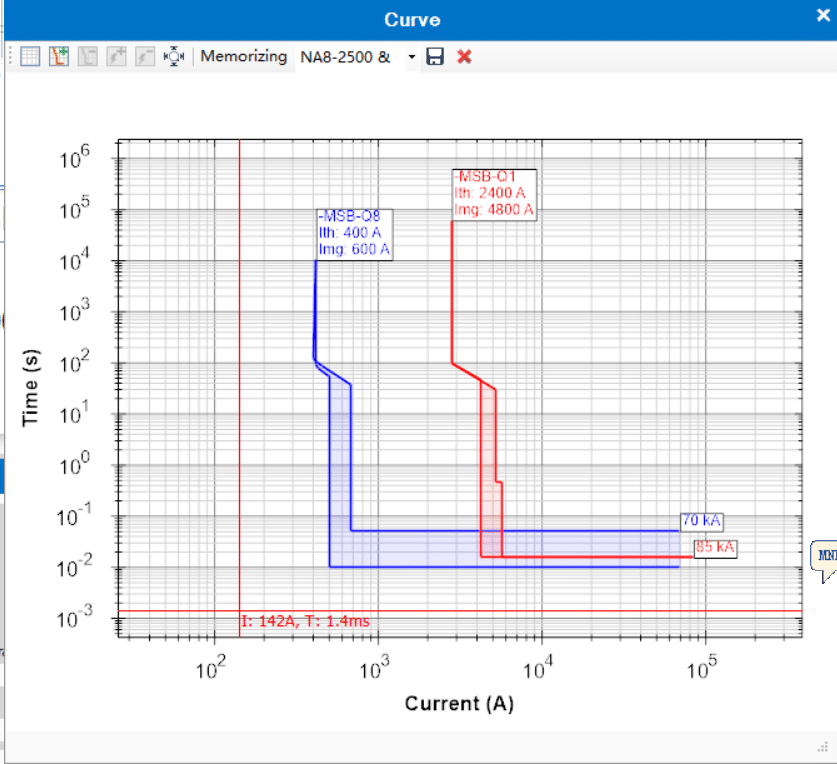Click the toolbar drag grip handle
837x764 pixels.
tap(10, 56)
